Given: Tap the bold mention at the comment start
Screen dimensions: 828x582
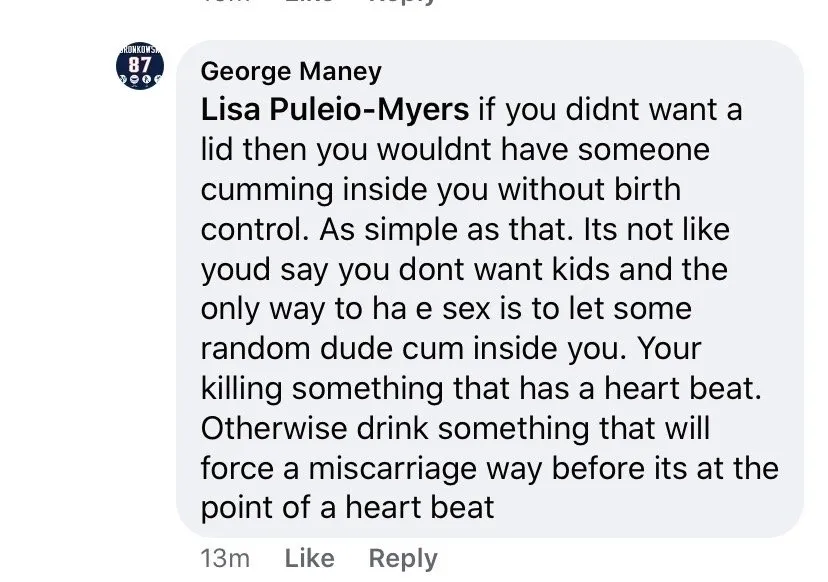Looking at the screenshot, I should click(x=335, y=109).
